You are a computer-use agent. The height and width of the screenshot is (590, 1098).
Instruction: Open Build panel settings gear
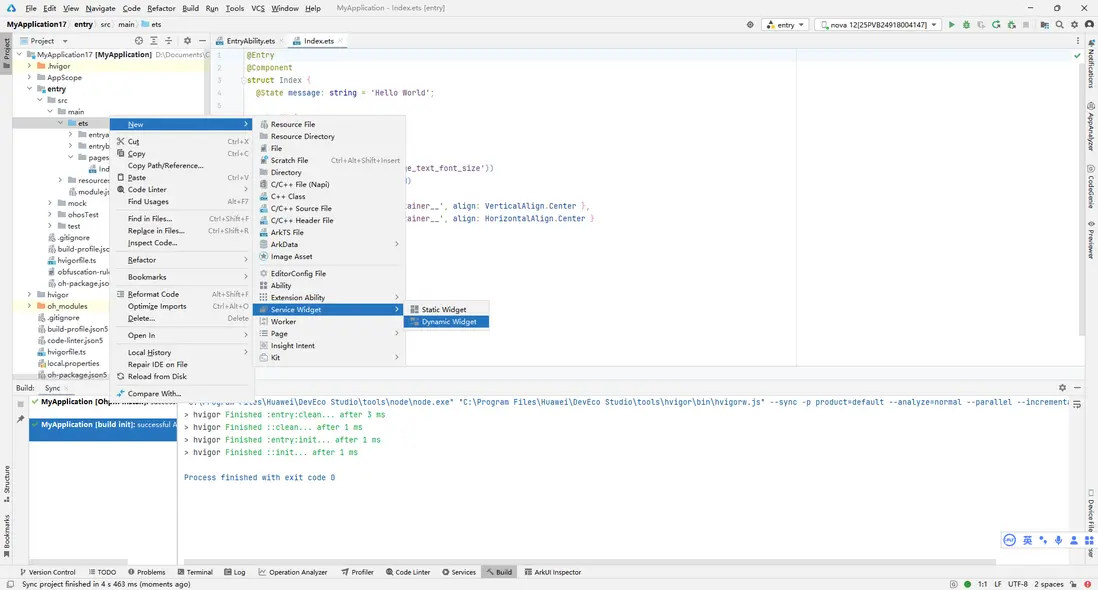pyautogui.click(x=1062, y=388)
